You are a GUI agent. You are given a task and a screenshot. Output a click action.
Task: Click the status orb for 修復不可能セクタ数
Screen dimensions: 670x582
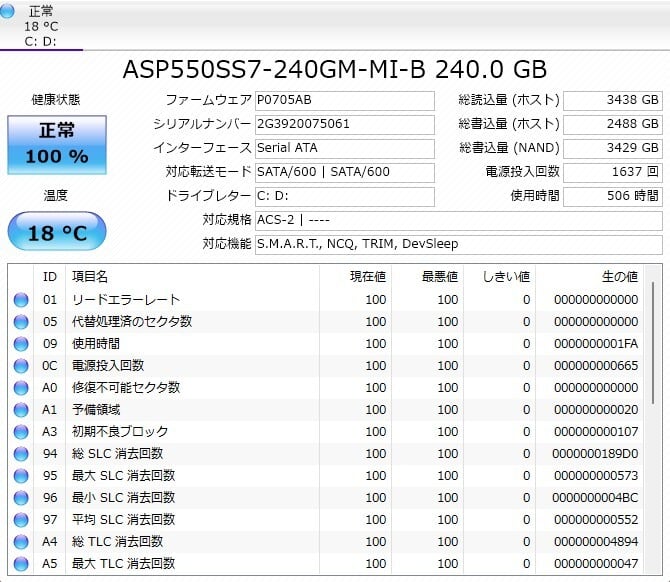21,388
